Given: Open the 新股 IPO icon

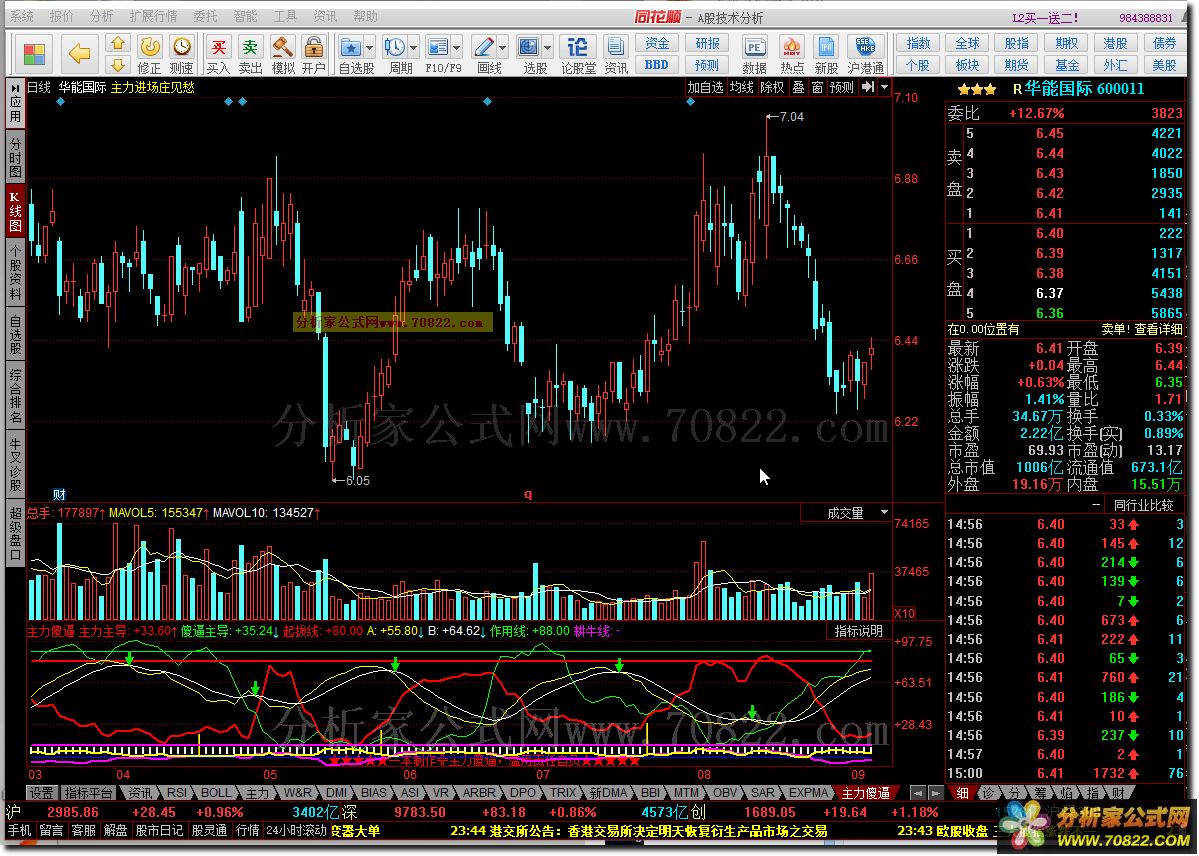Looking at the screenshot, I should pos(826,47).
